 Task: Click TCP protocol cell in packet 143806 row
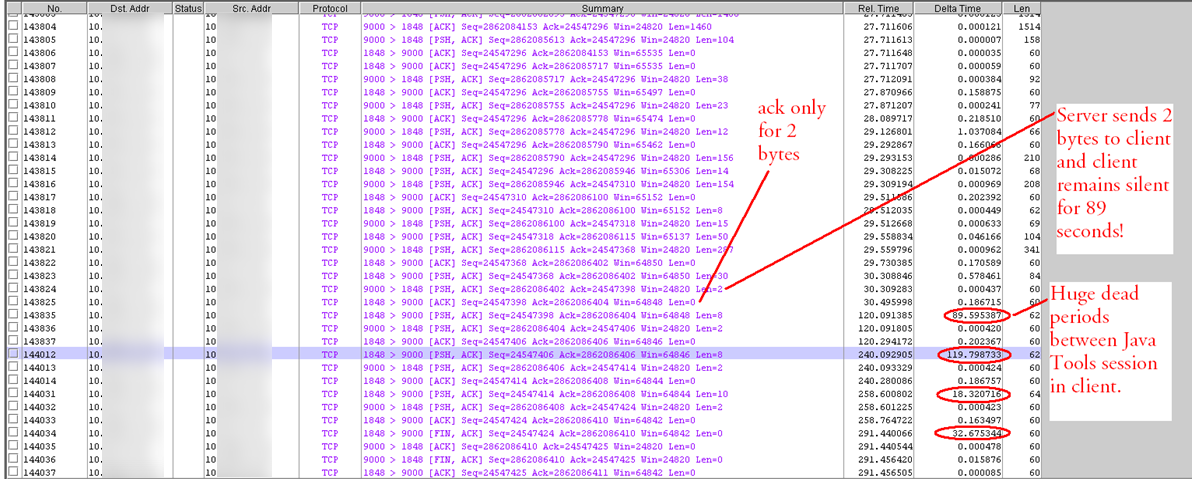330,52
